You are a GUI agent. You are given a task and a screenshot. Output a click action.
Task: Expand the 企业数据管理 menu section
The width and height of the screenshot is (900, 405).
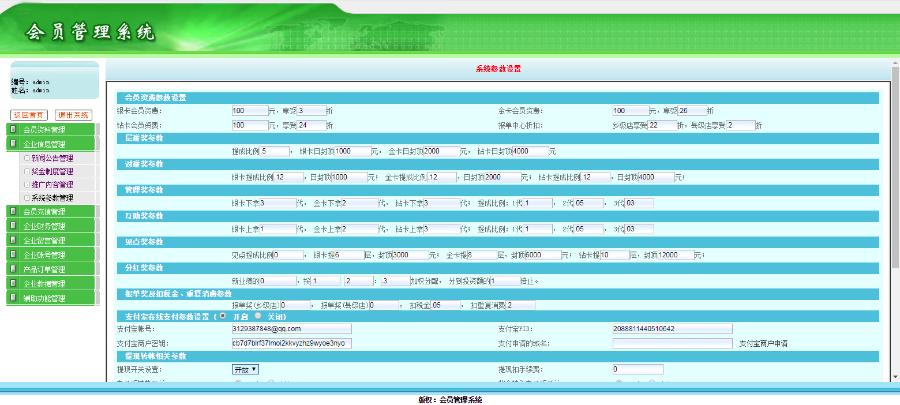pos(44,284)
